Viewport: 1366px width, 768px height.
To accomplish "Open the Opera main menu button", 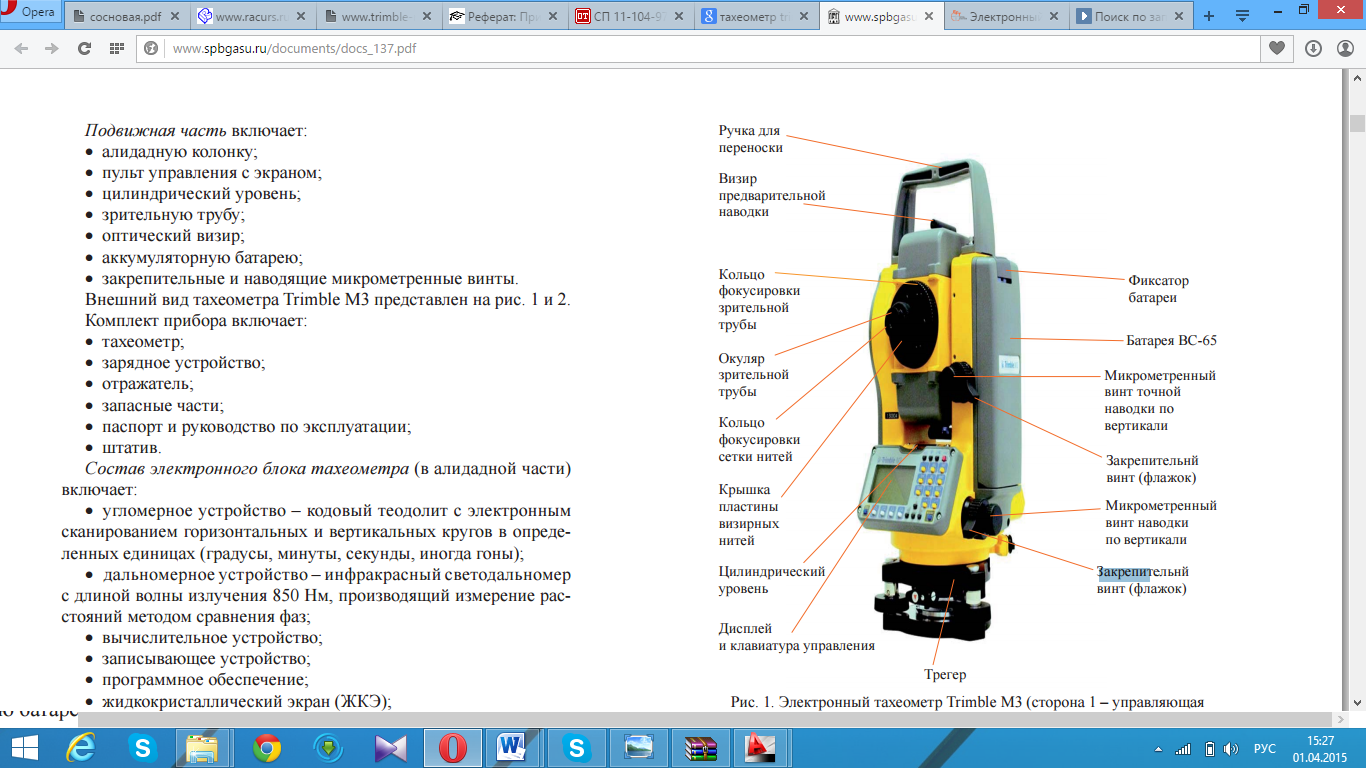I will coord(31,13).
